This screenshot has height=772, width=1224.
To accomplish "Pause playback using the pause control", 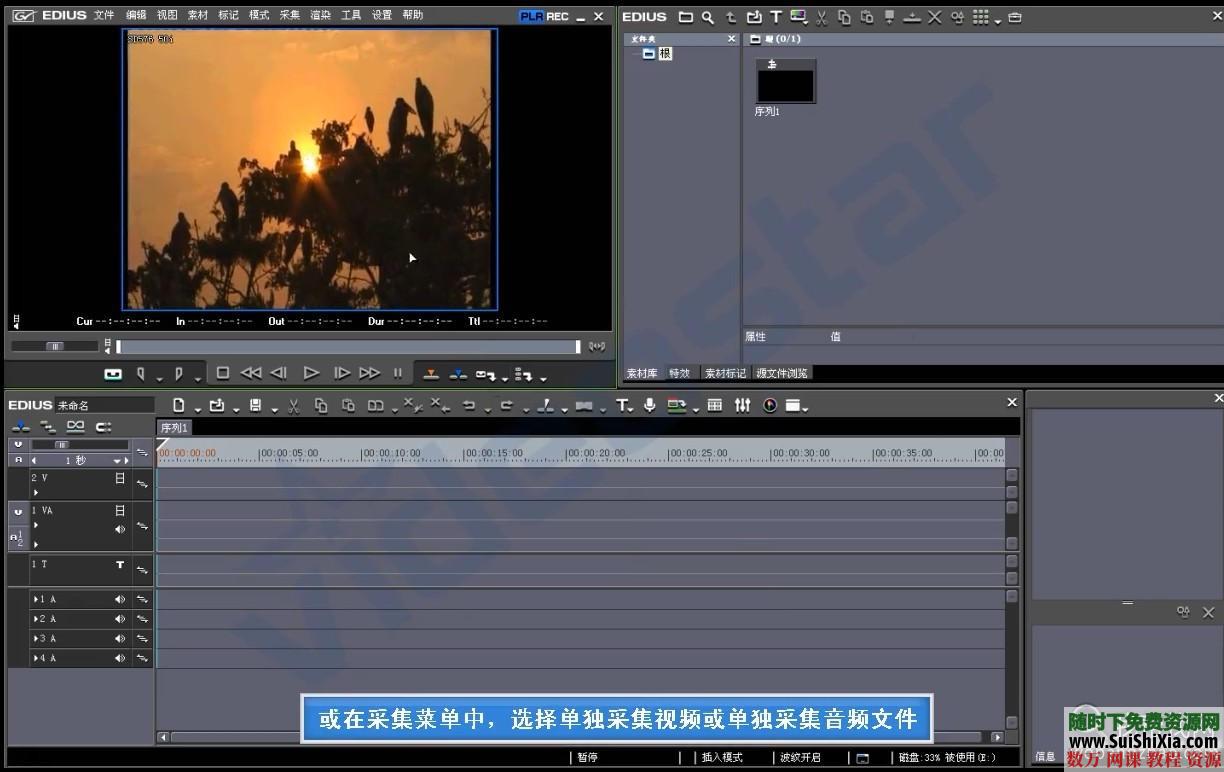I will click(398, 372).
